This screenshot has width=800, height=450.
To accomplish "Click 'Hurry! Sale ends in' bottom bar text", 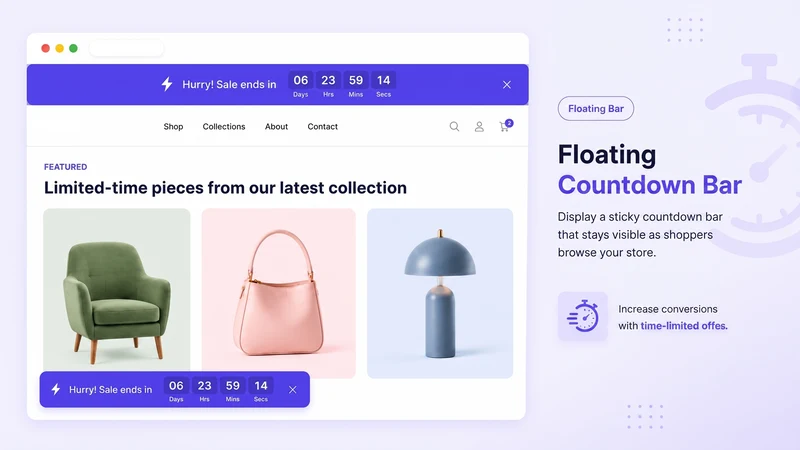I will click(x=111, y=390).
